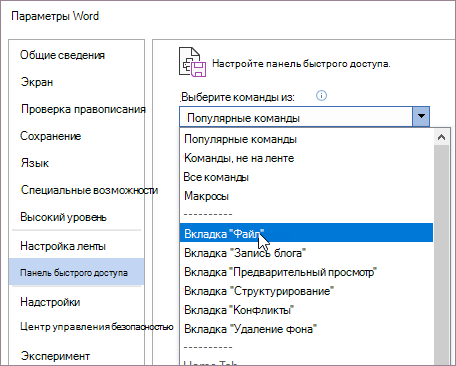Click the scroll up arrow in the dropdown list
This screenshot has height=366, width=456.
coord(442,137)
